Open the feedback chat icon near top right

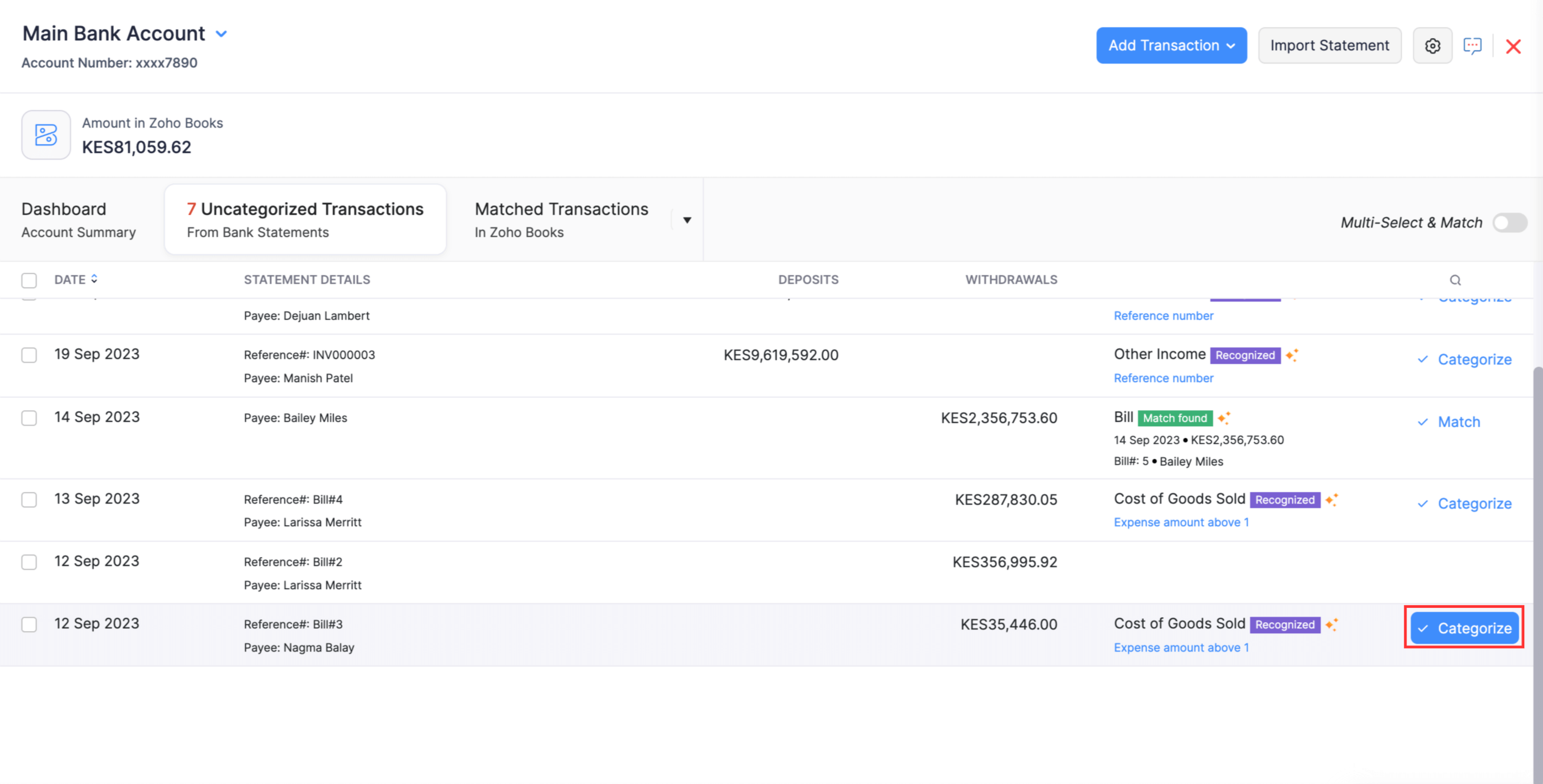1473,45
